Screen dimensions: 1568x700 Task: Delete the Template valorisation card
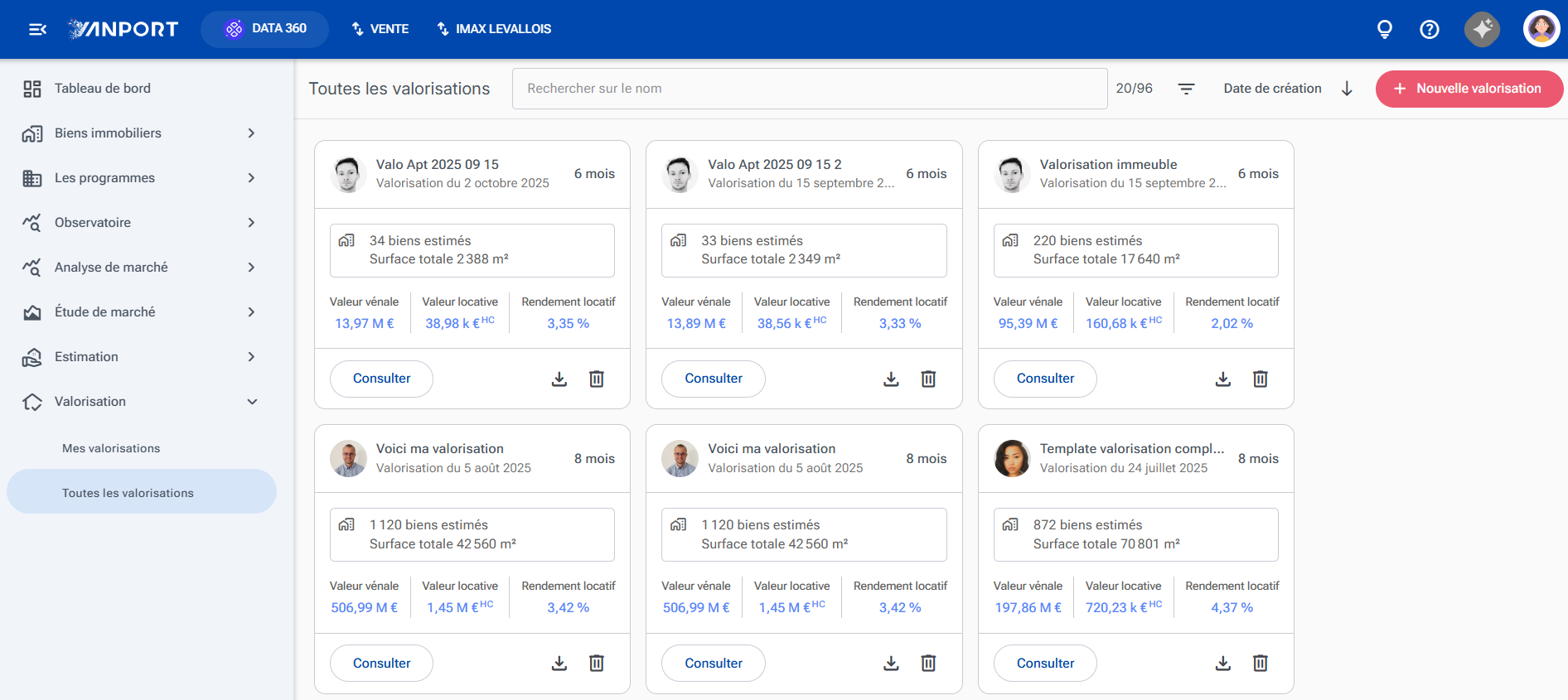point(1260,663)
